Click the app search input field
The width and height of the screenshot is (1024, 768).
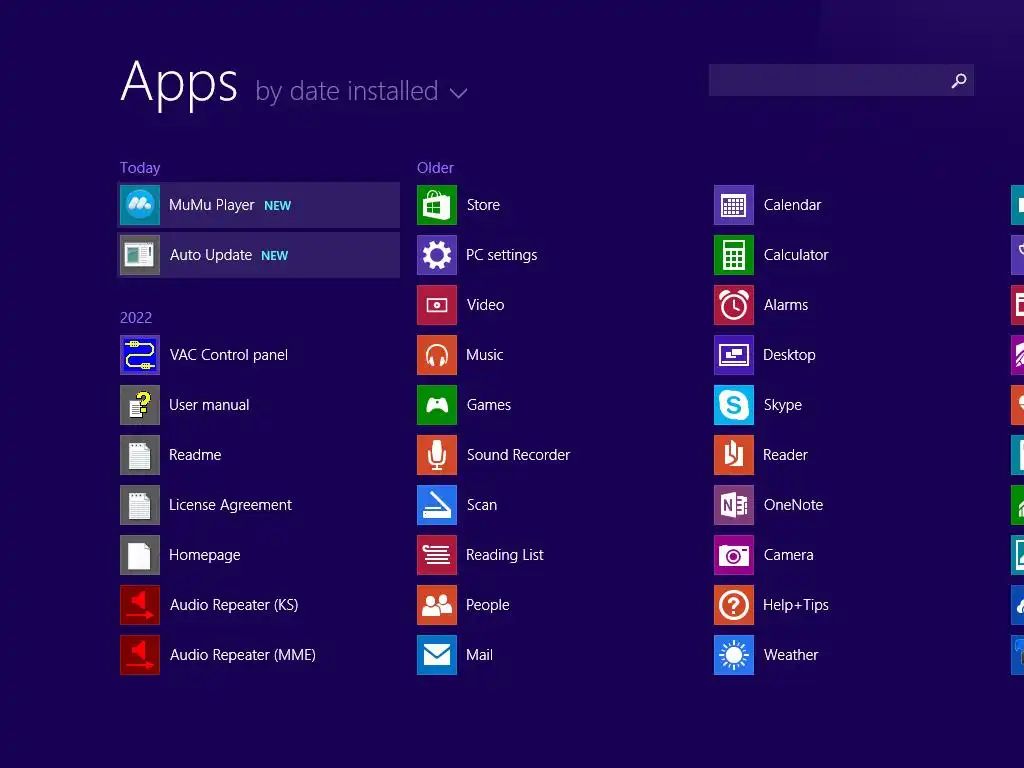click(x=841, y=80)
